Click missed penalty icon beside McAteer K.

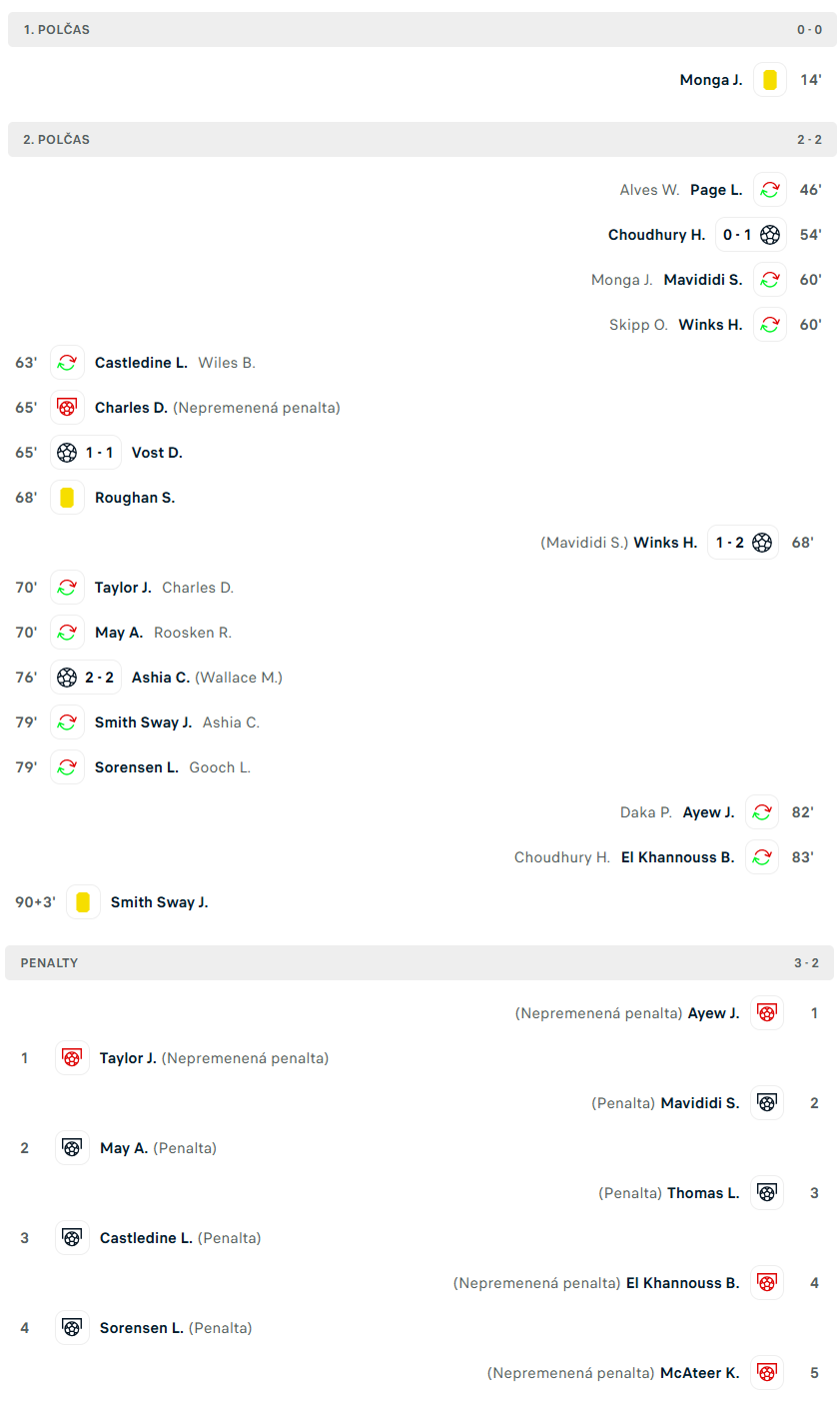pyautogui.click(x=767, y=1373)
